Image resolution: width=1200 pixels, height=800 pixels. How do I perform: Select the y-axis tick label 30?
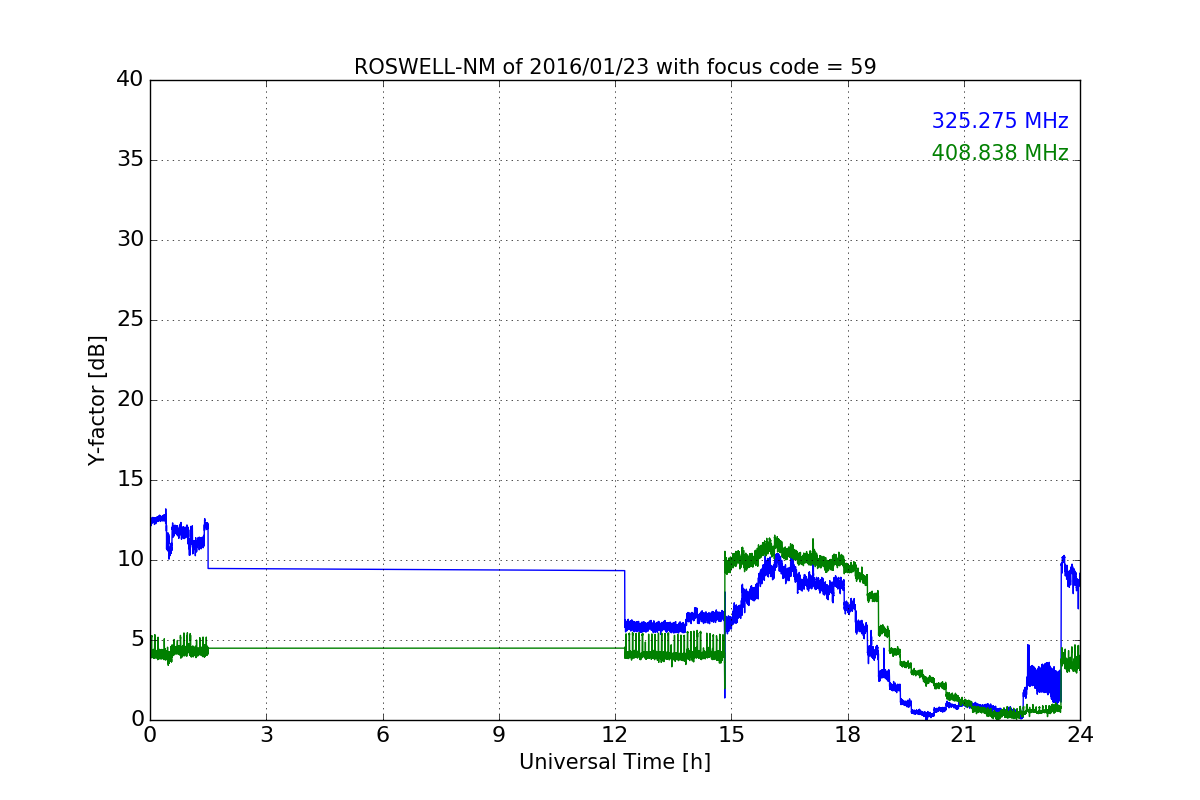(x=130, y=240)
